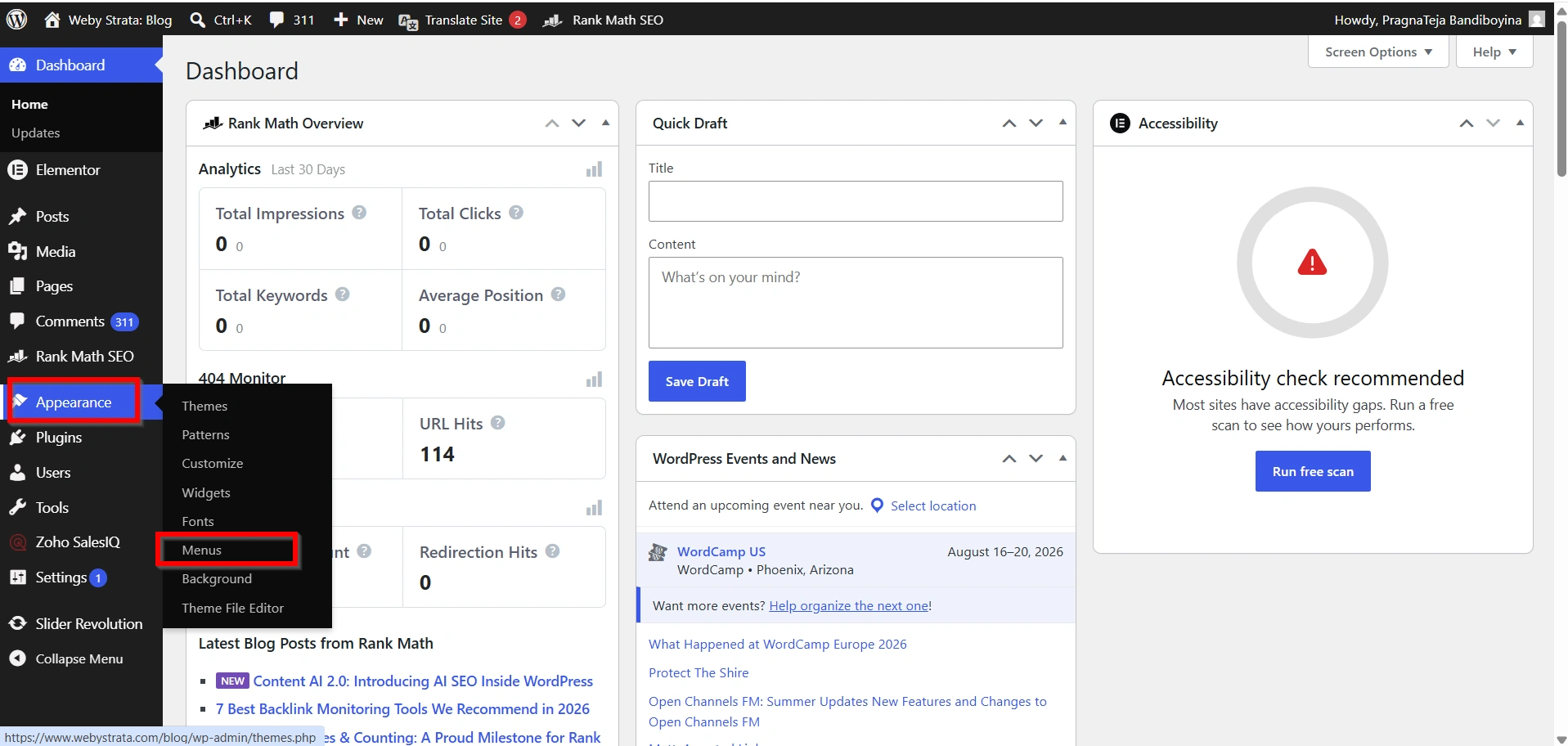Click the location pin icon near Select location
The width and height of the screenshot is (1568, 746).
877,506
